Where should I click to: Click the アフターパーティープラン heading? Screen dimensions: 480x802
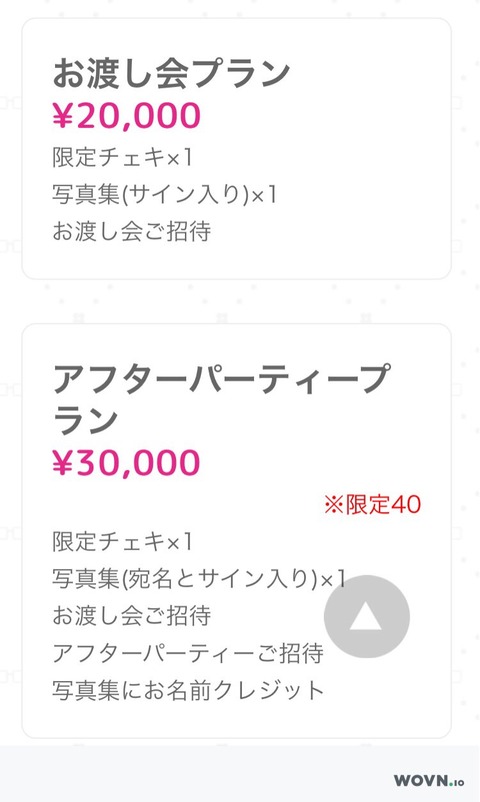click(x=221, y=399)
